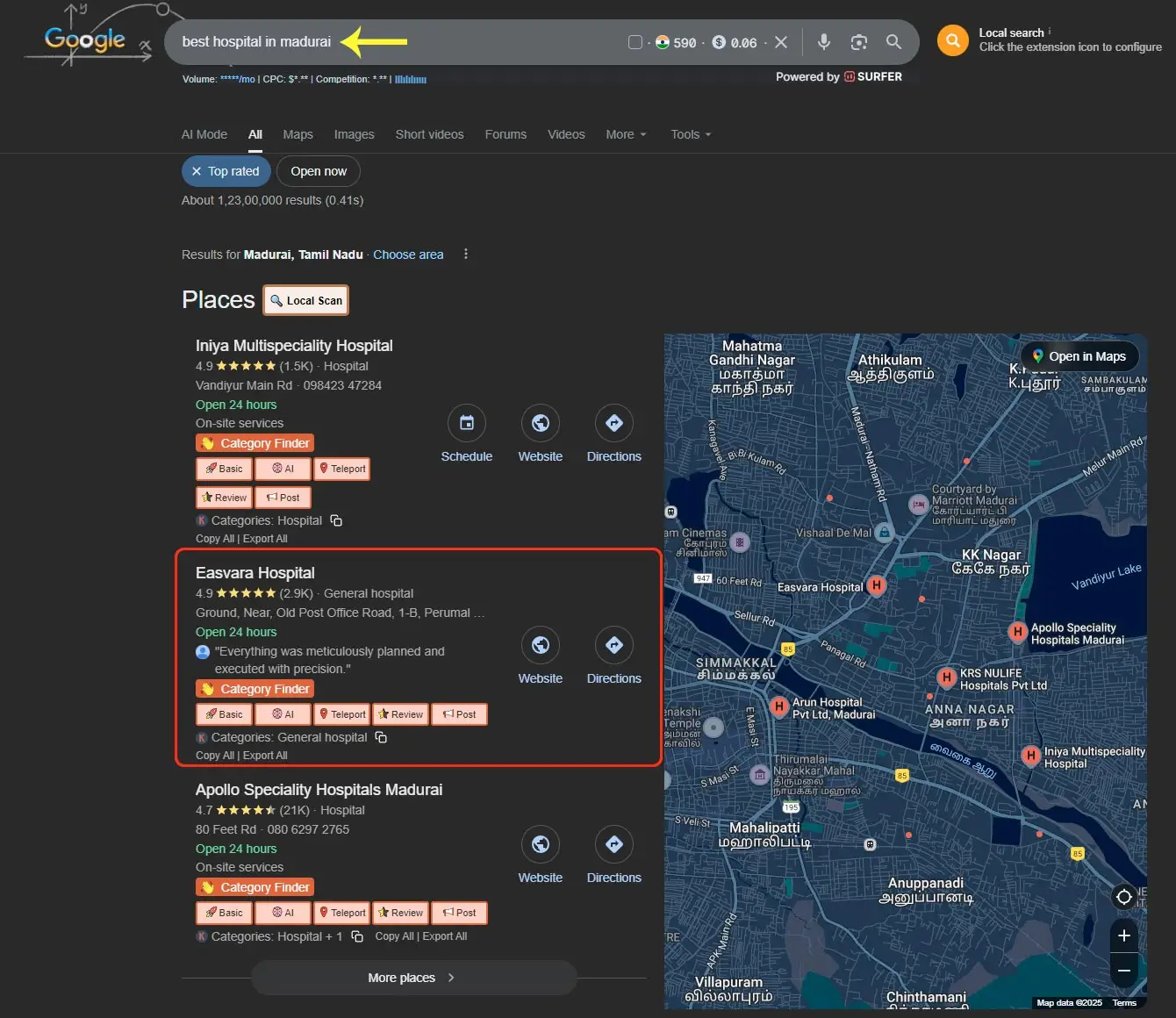Click the Schedule icon for Iniya Hospital
Image resolution: width=1176 pixels, height=1018 pixels.
466,424
